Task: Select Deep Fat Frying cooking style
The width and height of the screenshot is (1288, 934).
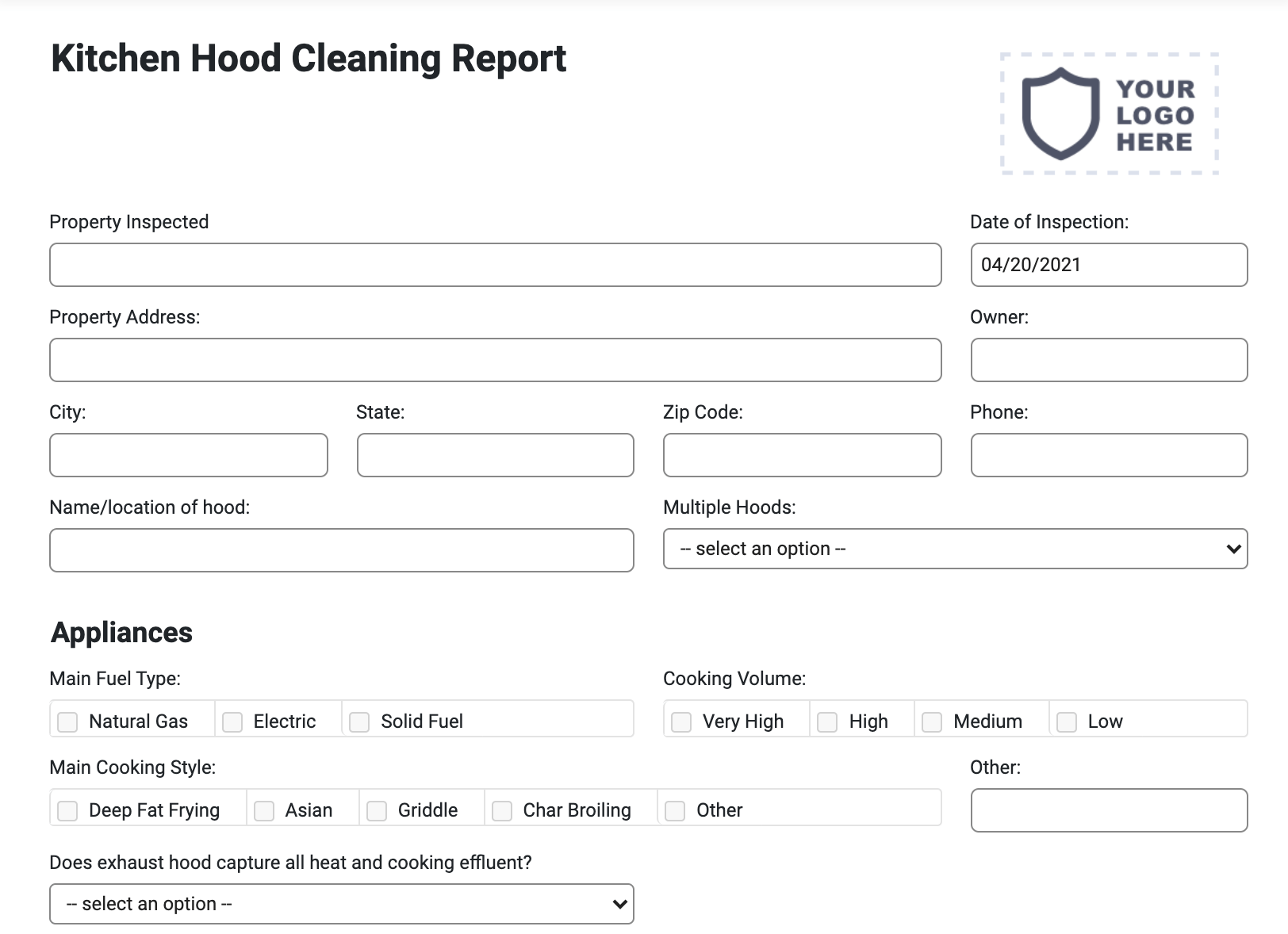Action: pos(68,810)
